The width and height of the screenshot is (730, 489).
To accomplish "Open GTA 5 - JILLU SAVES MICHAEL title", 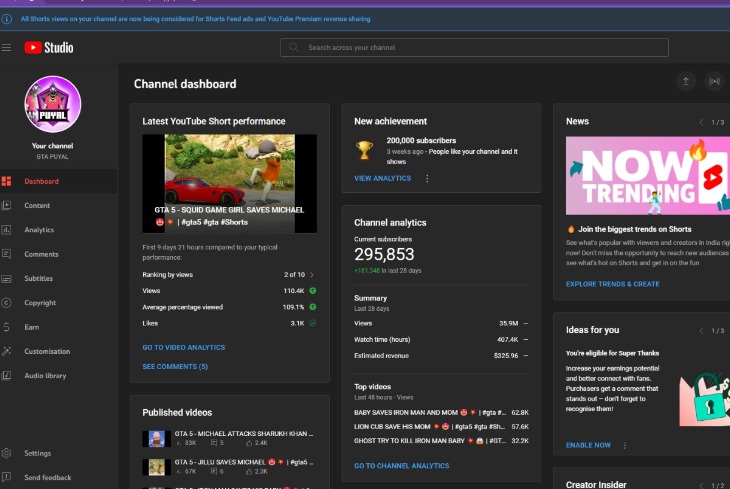I will 244,462.
